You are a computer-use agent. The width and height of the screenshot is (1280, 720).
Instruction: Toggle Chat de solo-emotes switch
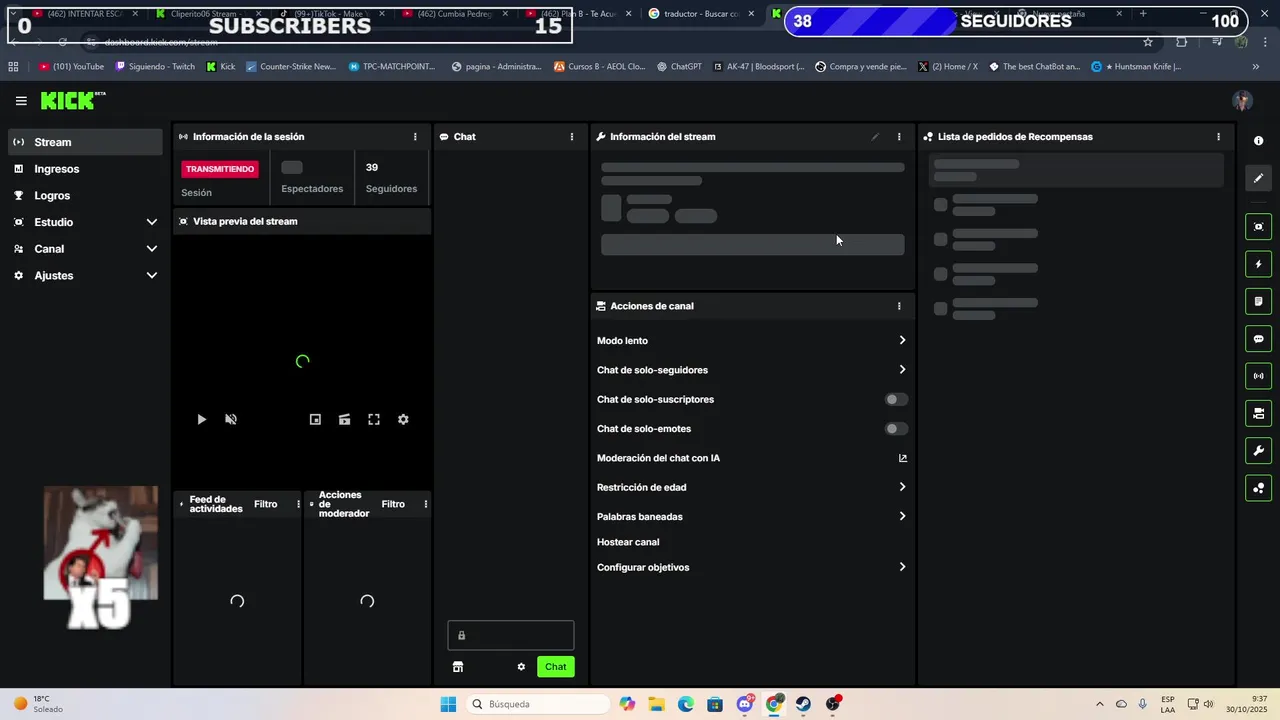pos(896,429)
